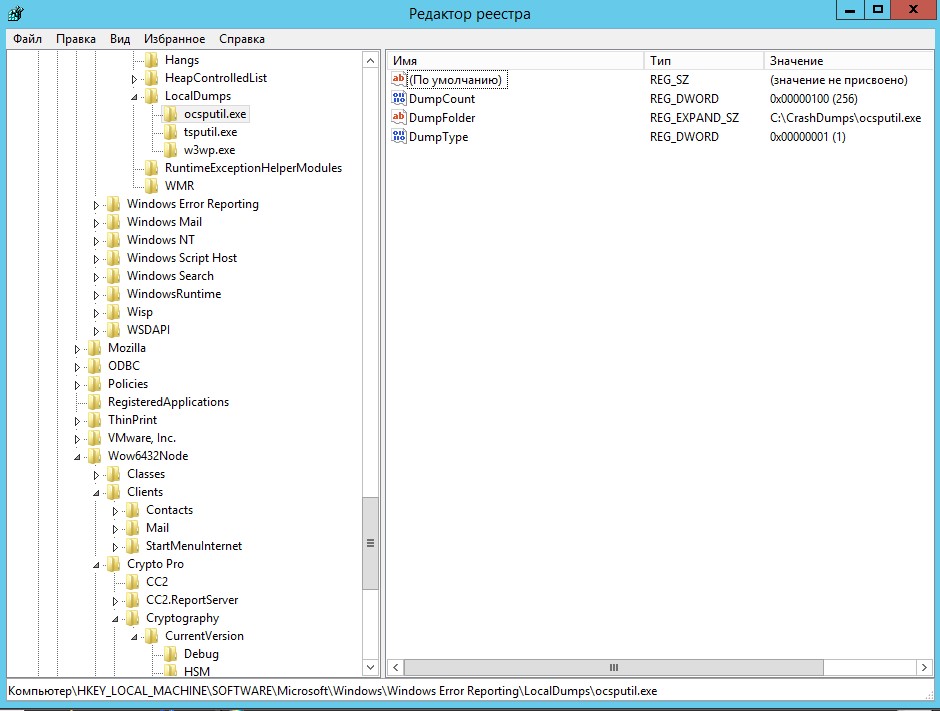This screenshot has width=940, height=711.
Task: Select the WindowsRuntime key
Action: click(174, 294)
